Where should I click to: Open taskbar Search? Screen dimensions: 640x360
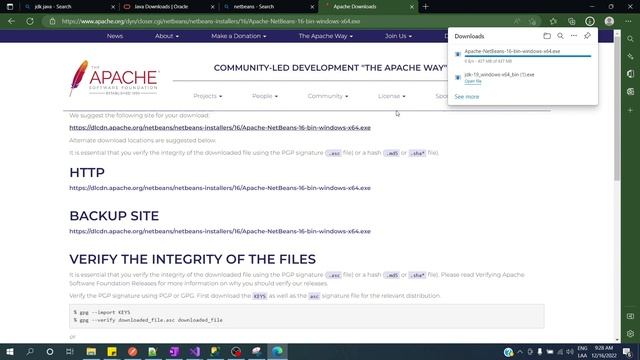pos(30,351)
